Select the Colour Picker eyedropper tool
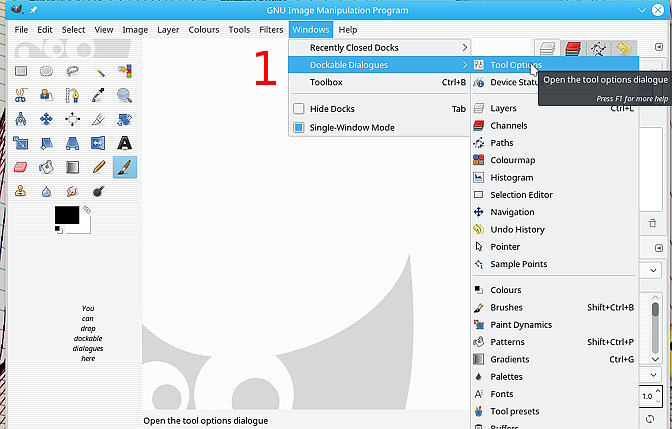The image size is (672, 429). 99,95
